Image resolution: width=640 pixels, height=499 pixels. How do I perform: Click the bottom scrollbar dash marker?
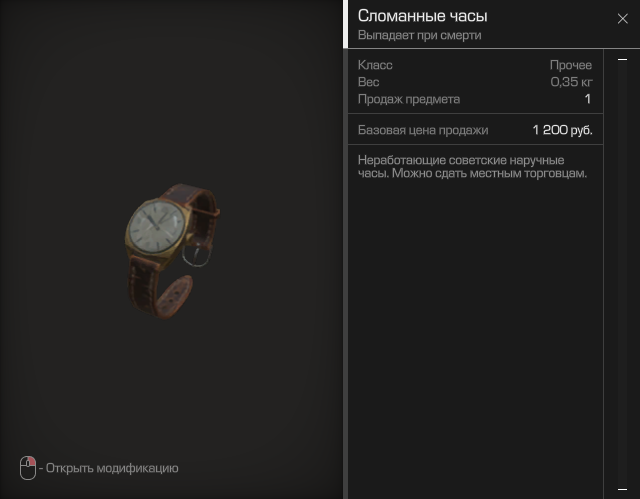point(622,489)
